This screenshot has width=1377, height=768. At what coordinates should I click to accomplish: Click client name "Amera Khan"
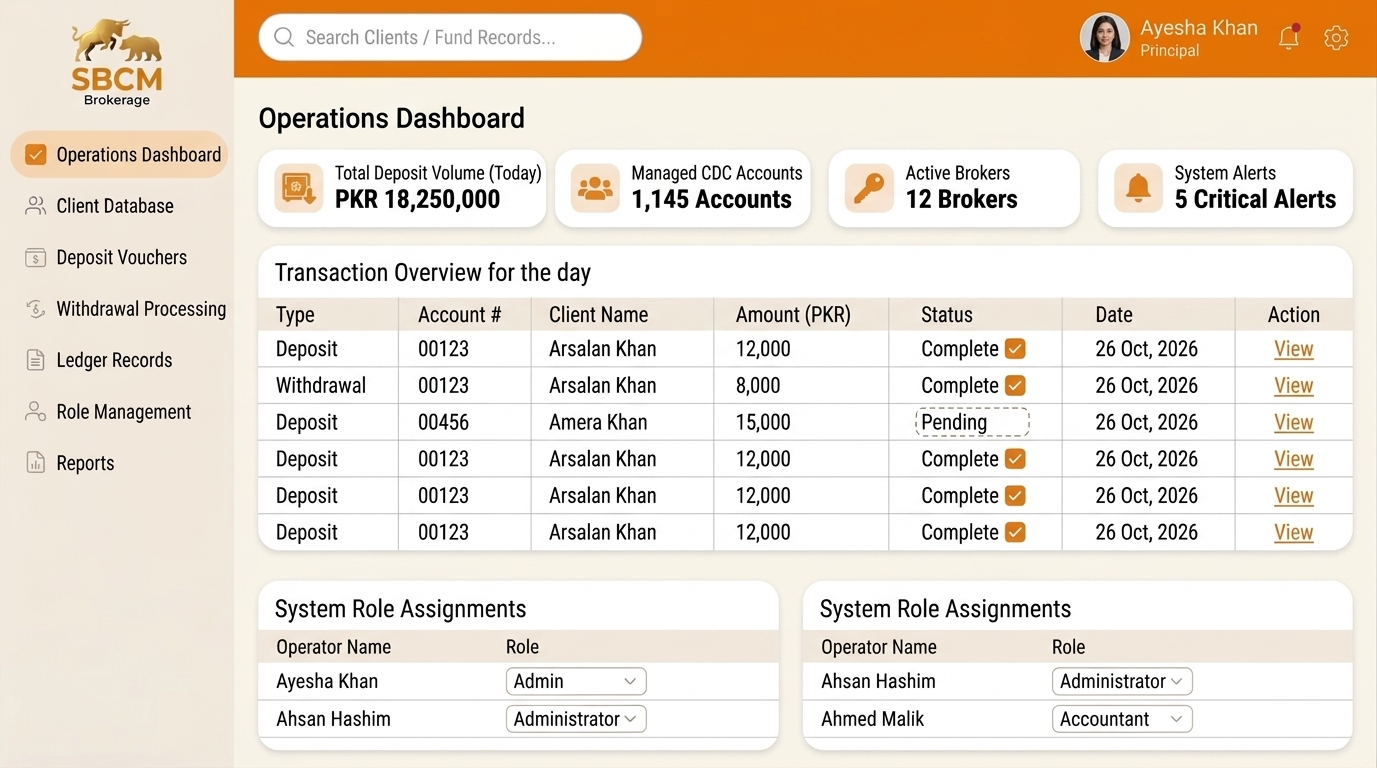[x=598, y=422]
